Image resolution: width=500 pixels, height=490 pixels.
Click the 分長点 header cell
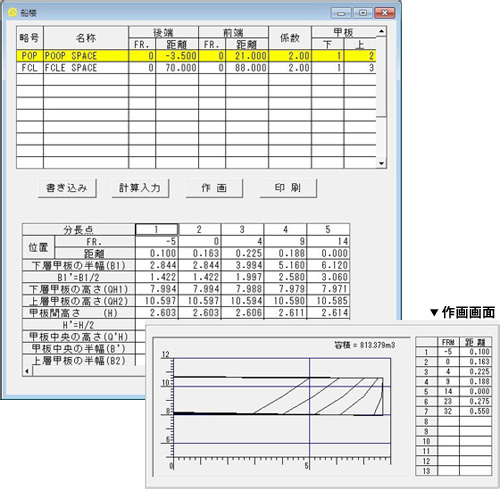[79, 230]
